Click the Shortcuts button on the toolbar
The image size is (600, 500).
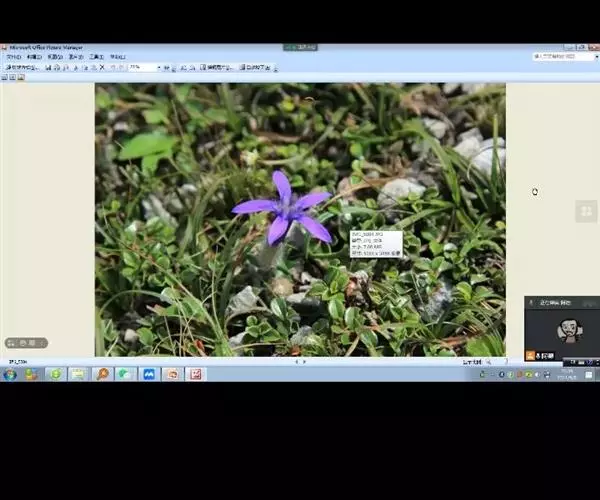click(22, 67)
